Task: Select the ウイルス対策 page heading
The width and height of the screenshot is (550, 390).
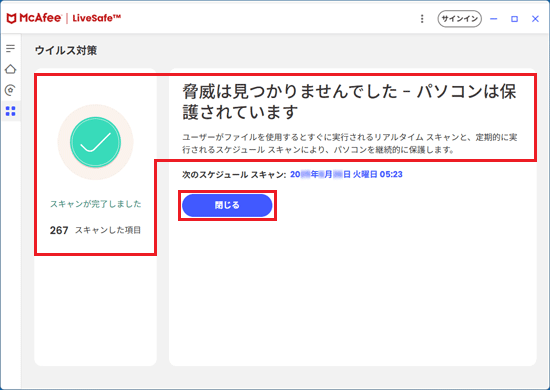Action: [66, 51]
